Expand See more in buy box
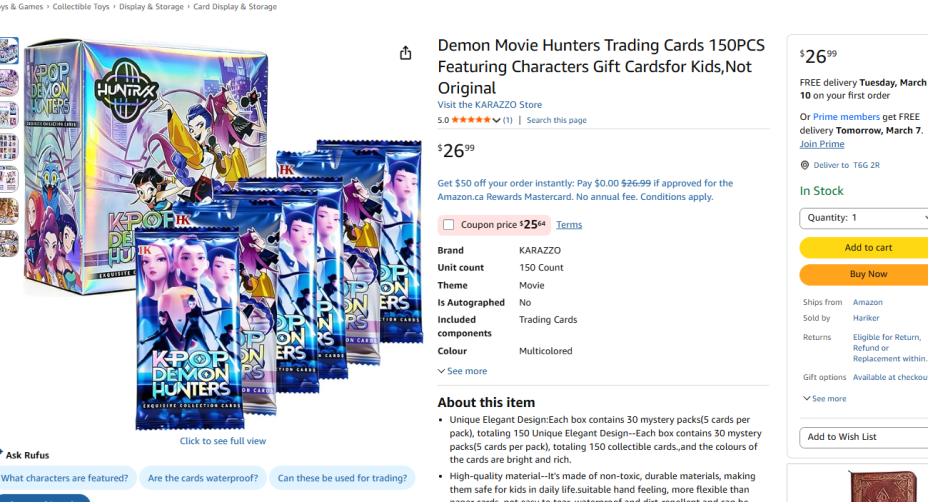928x502 pixels. click(824, 398)
